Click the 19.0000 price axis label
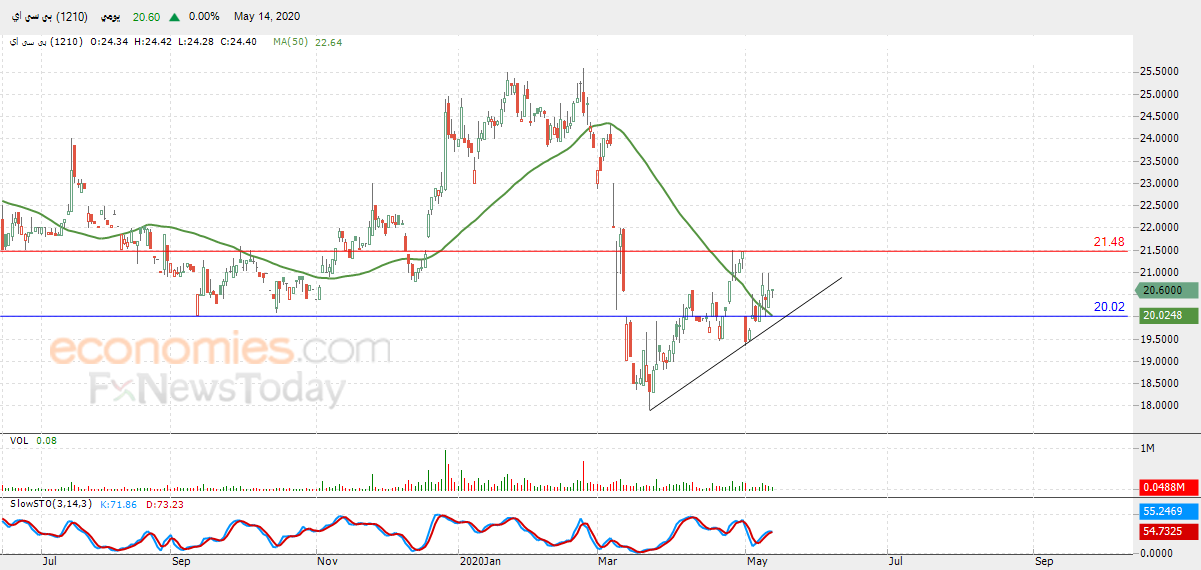Image resolution: width=1201 pixels, height=570 pixels. coord(1158,361)
